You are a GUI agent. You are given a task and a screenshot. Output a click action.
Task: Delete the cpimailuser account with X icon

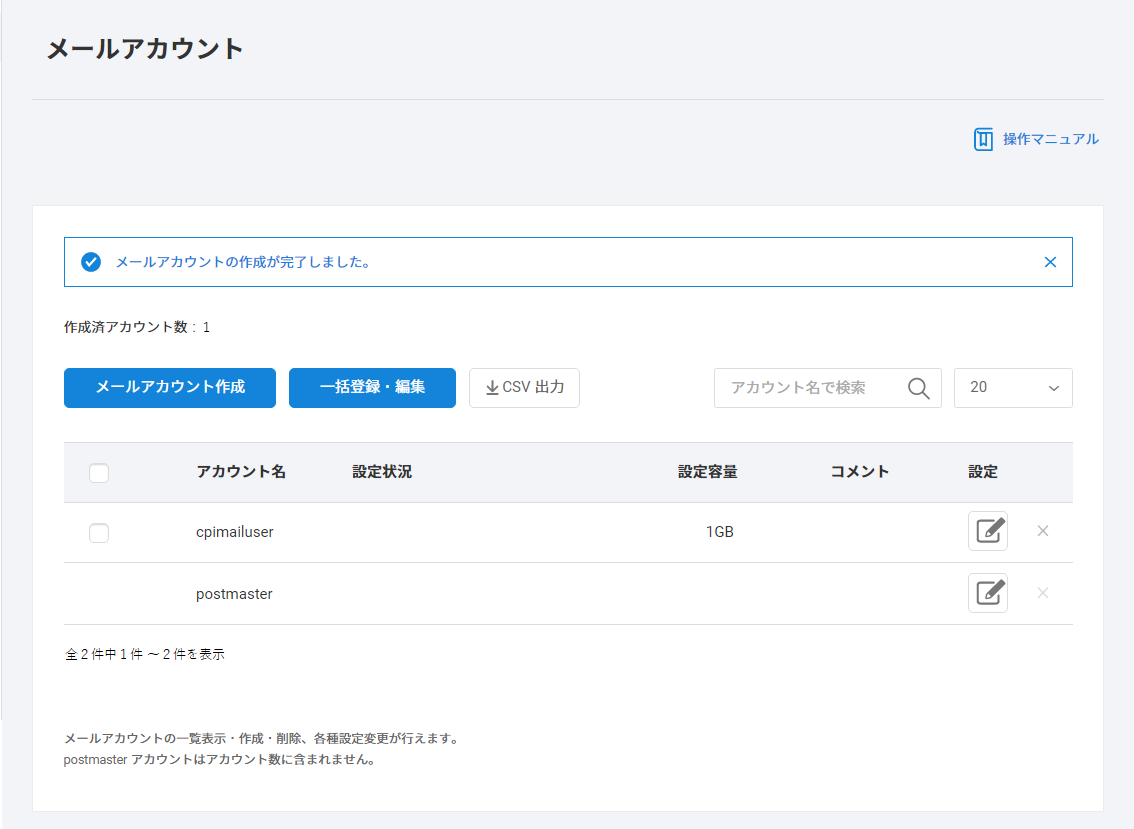click(1043, 531)
